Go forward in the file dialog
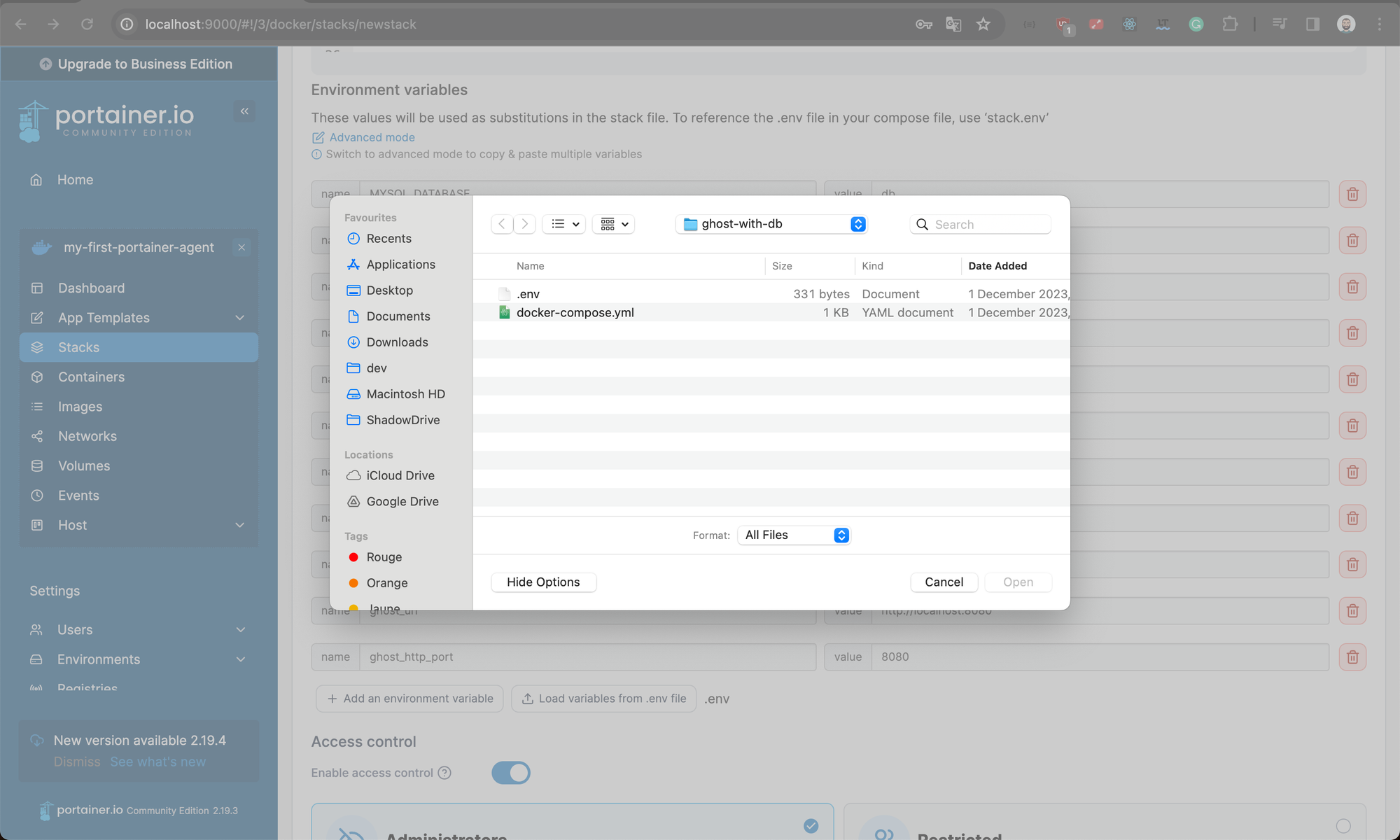 coord(525,224)
